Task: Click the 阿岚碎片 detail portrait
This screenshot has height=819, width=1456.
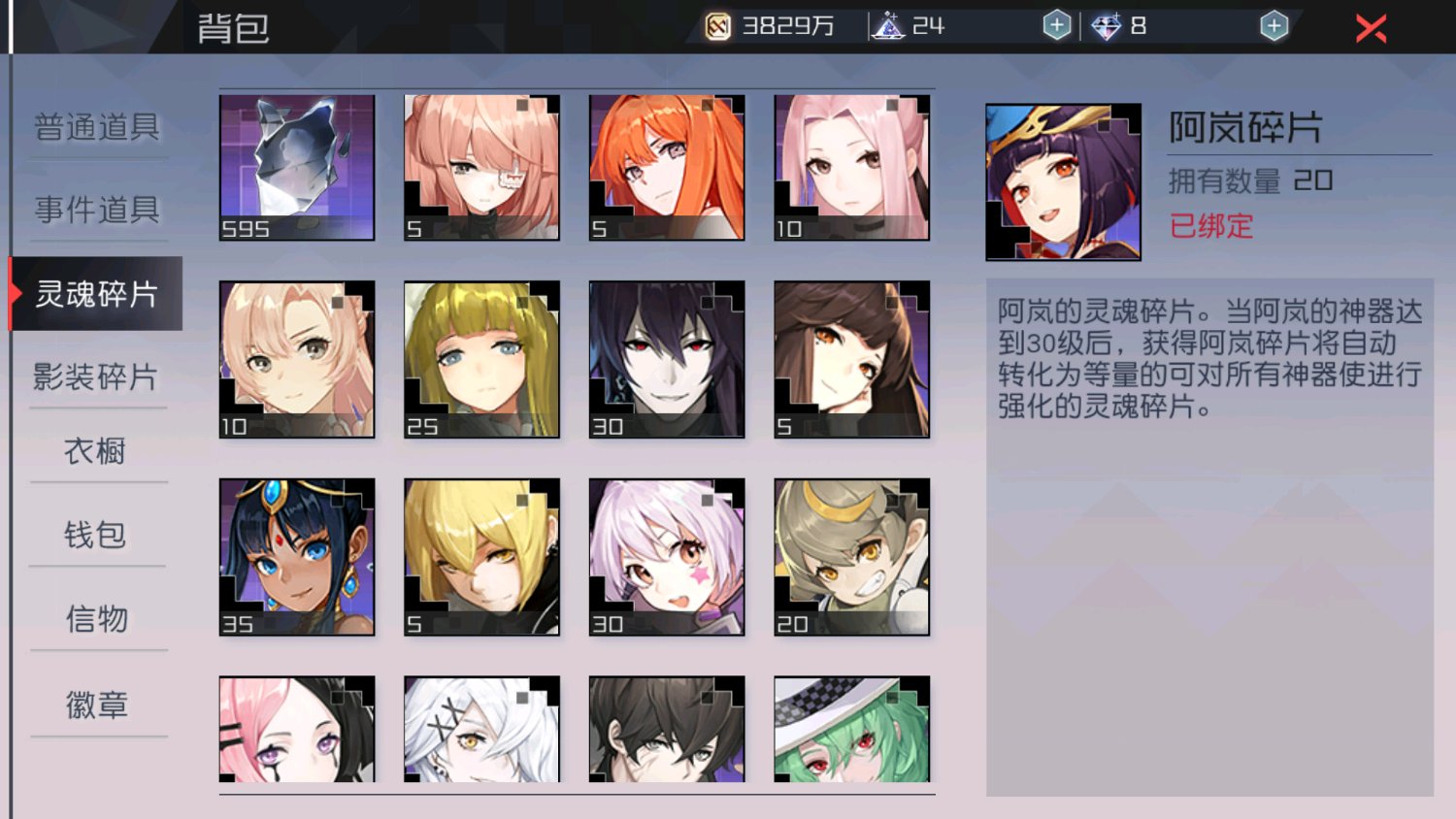Action: pos(1063,182)
